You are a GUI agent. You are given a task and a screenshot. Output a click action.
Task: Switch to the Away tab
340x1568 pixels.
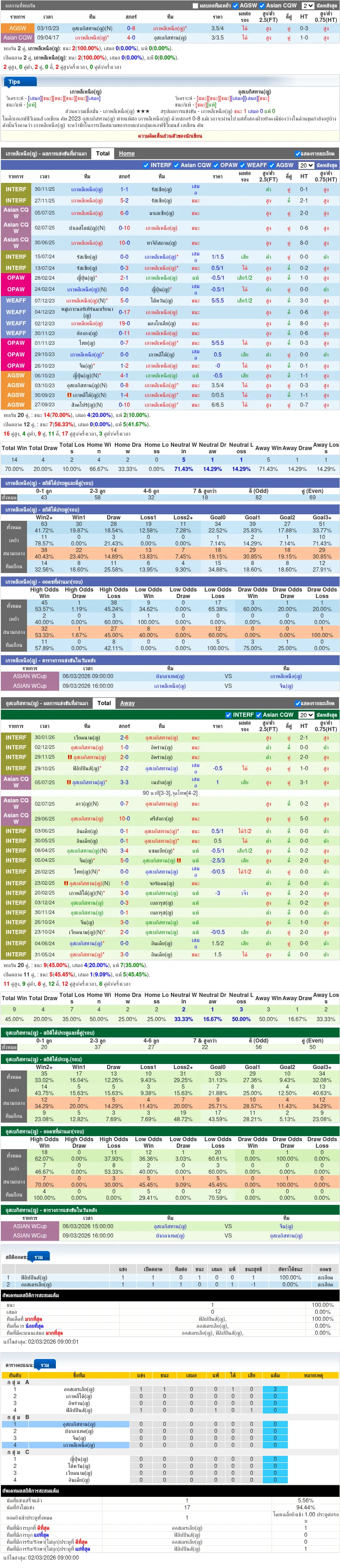pos(127,703)
